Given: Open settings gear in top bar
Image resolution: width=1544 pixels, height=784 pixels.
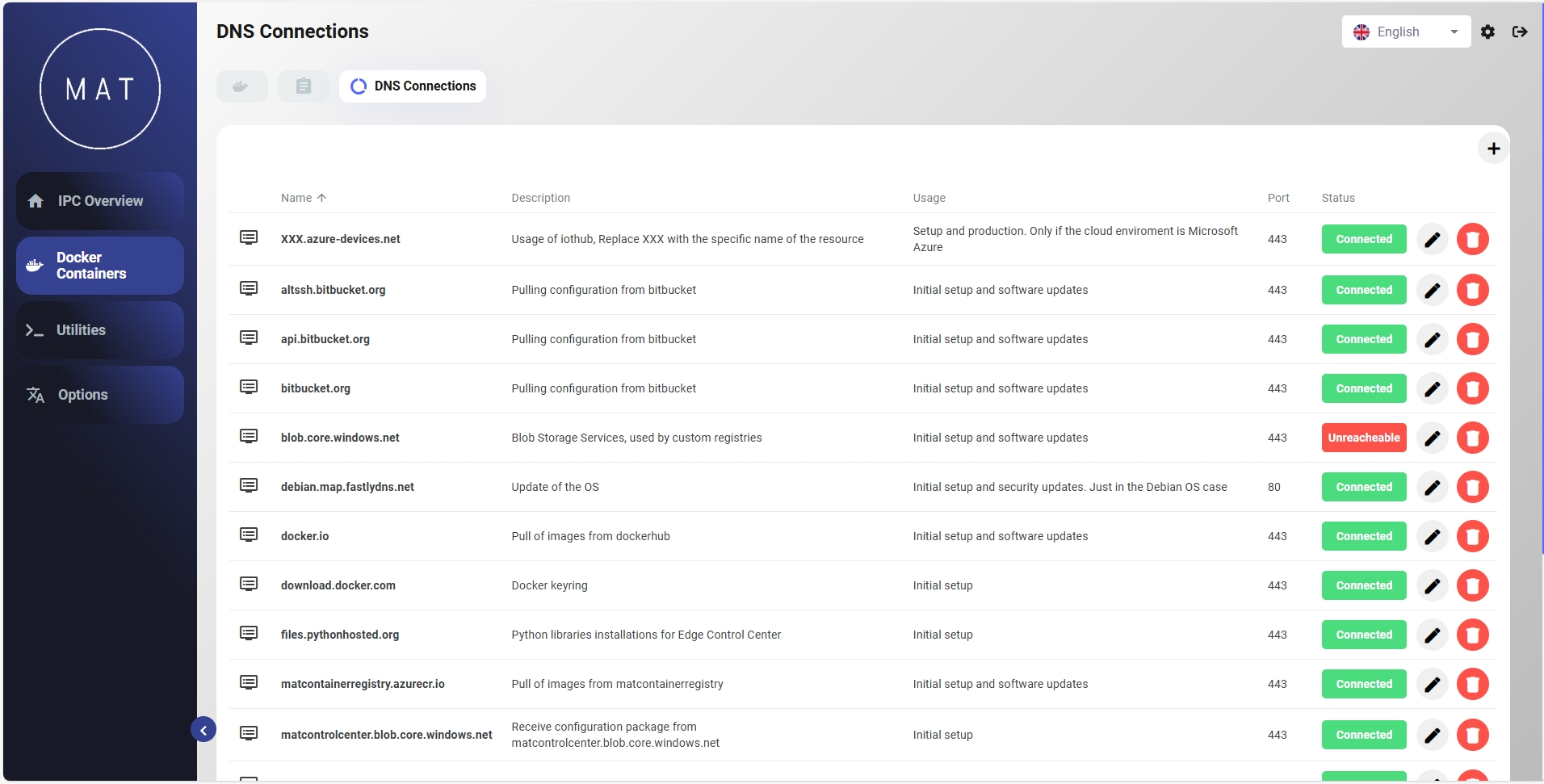Looking at the screenshot, I should [1487, 31].
